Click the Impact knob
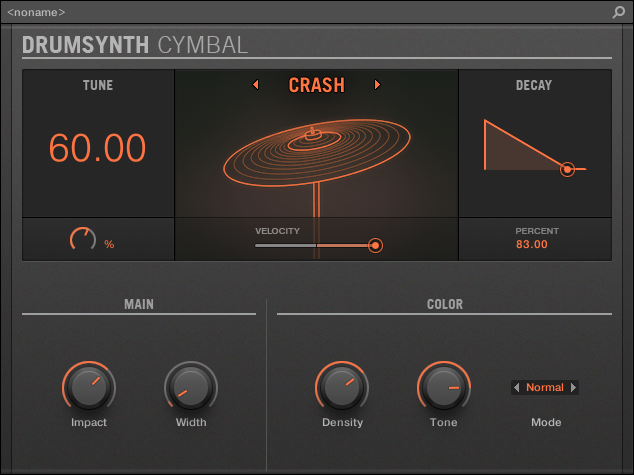Viewport: 634px width, 475px height. [x=89, y=387]
